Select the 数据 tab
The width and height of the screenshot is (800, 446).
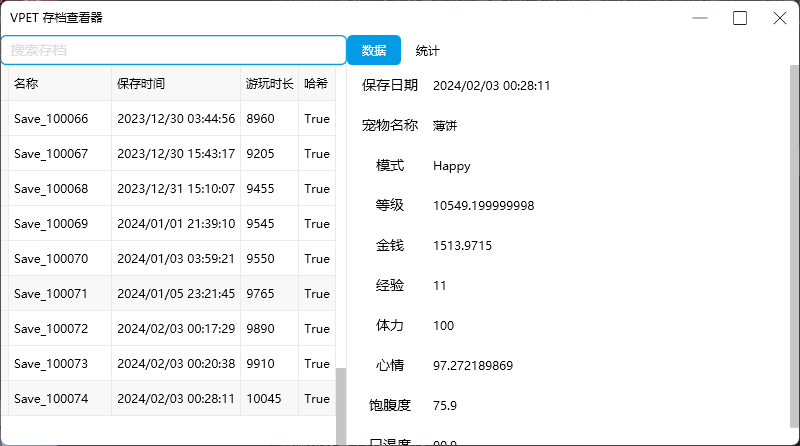point(374,51)
